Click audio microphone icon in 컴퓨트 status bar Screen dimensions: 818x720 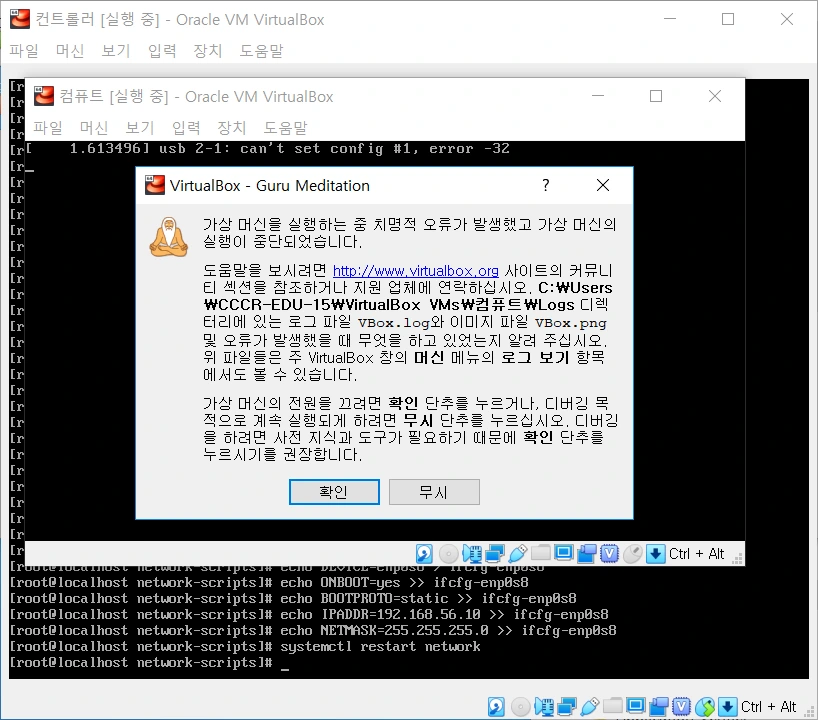coord(472,554)
